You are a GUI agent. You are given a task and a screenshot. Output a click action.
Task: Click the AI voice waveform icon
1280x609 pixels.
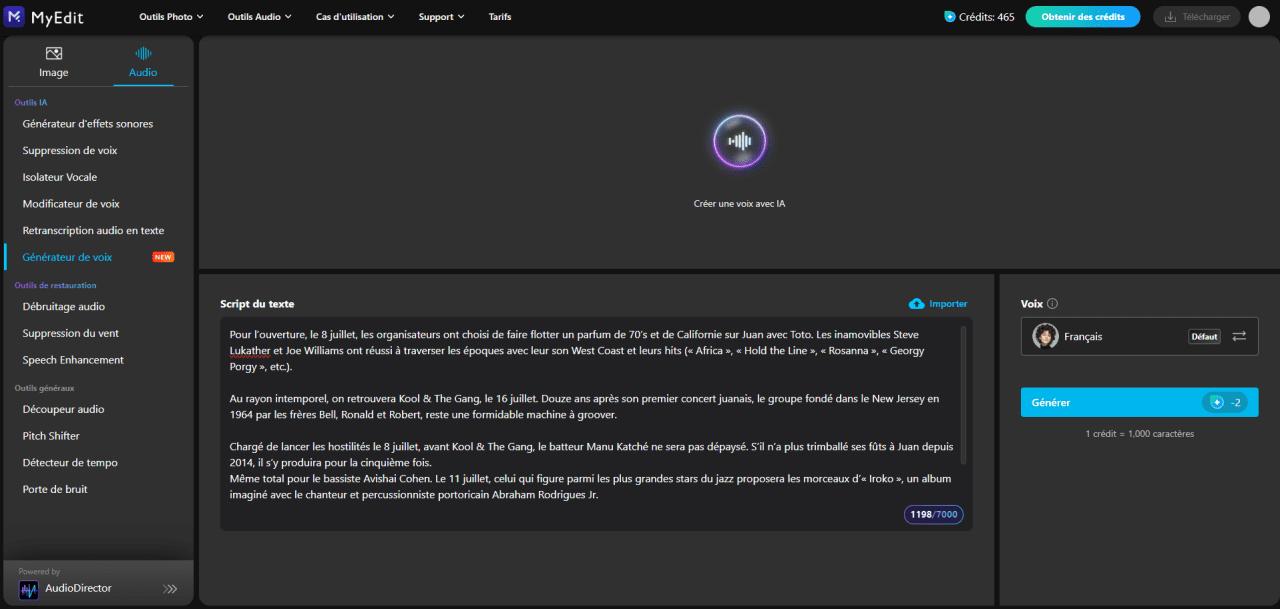tap(739, 141)
